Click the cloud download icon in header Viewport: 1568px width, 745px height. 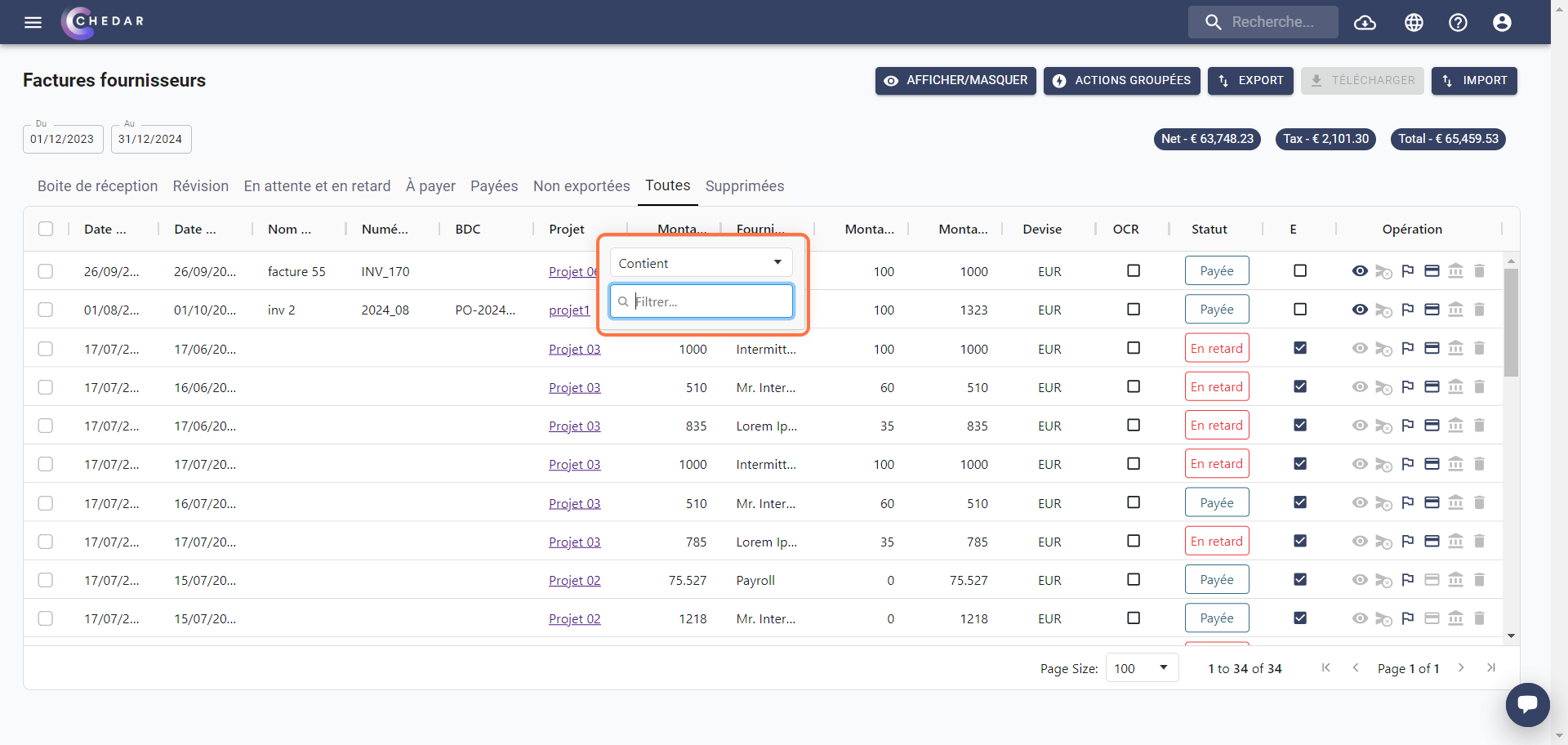1365,22
